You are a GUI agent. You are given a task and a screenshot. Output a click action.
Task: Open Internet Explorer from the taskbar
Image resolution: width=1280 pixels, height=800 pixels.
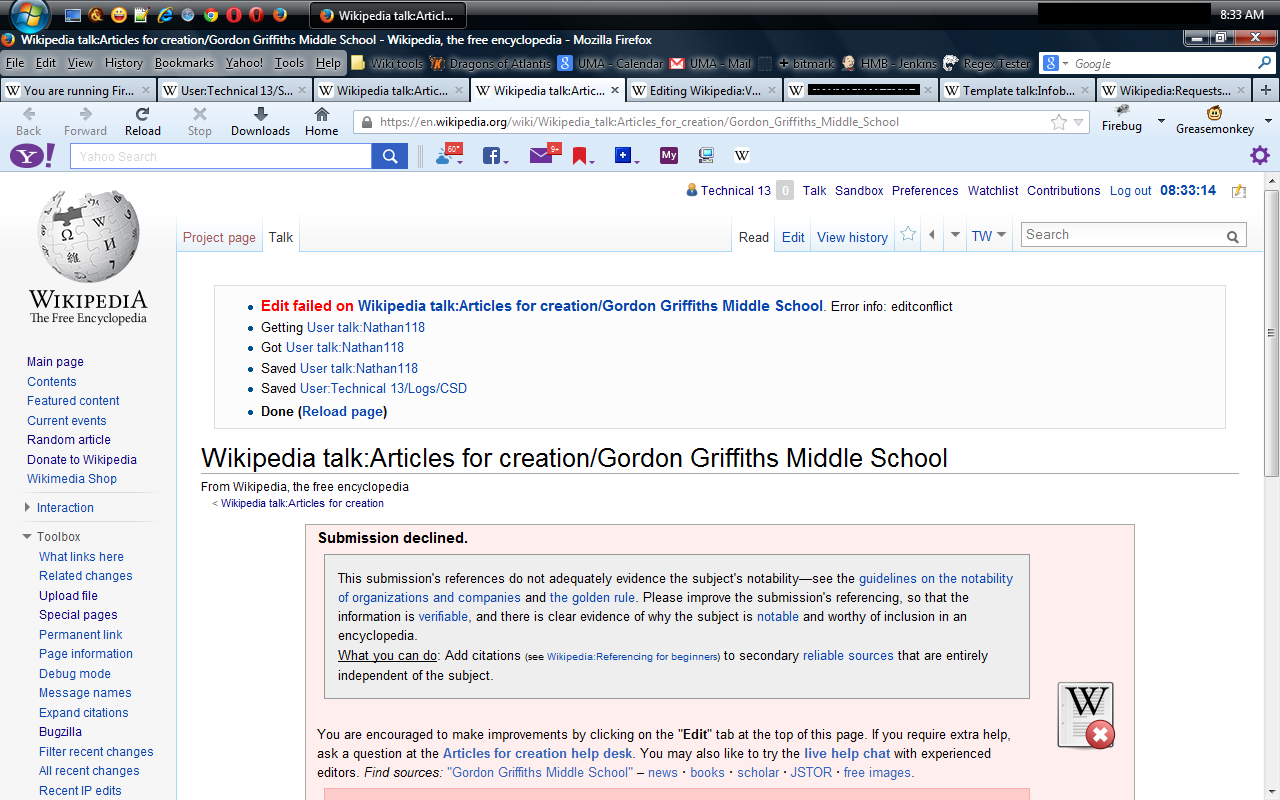(x=165, y=15)
